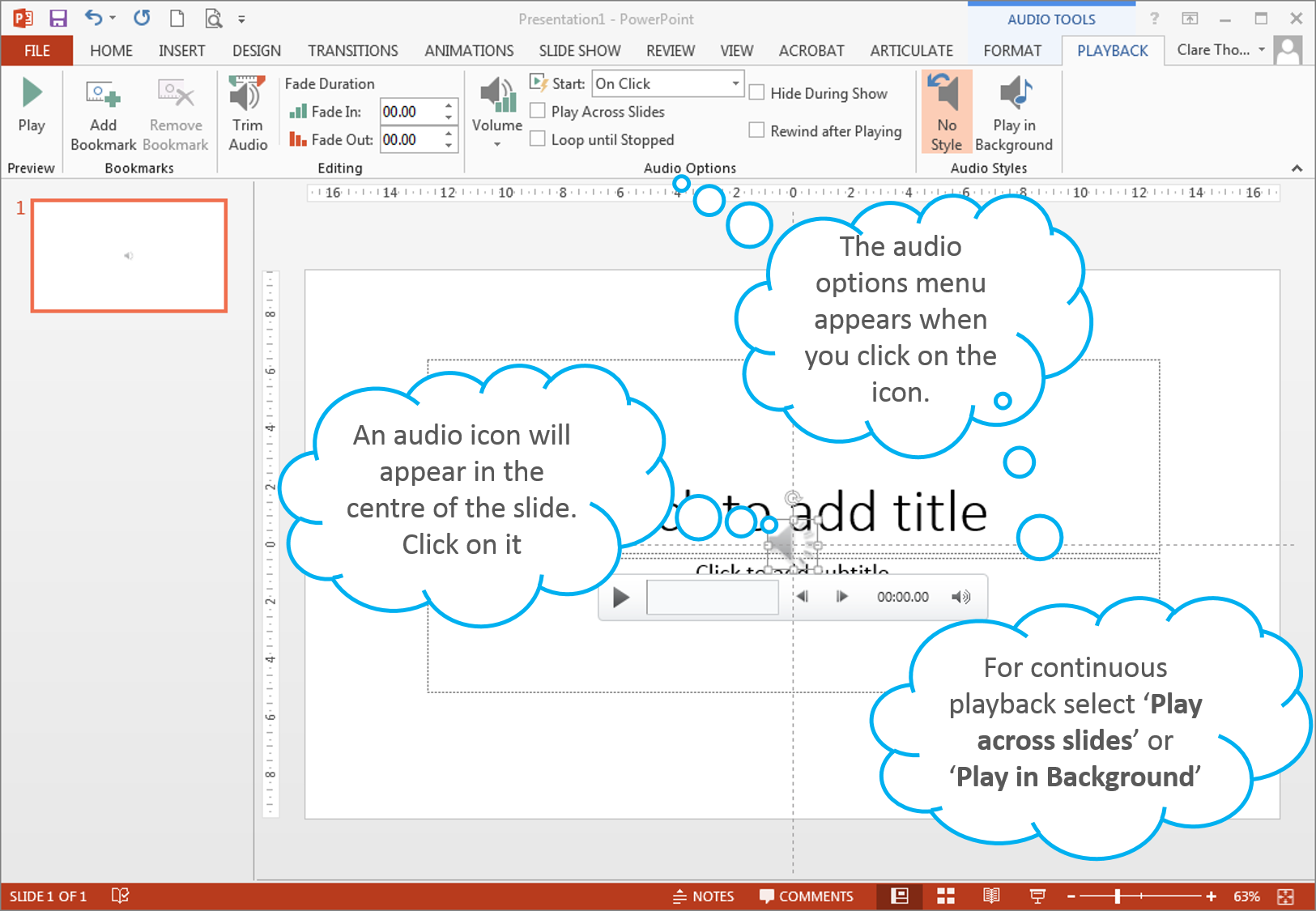This screenshot has height=911, width=1316.
Task: Mute audio via player volume icon
Action: pyautogui.click(x=960, y=597)
